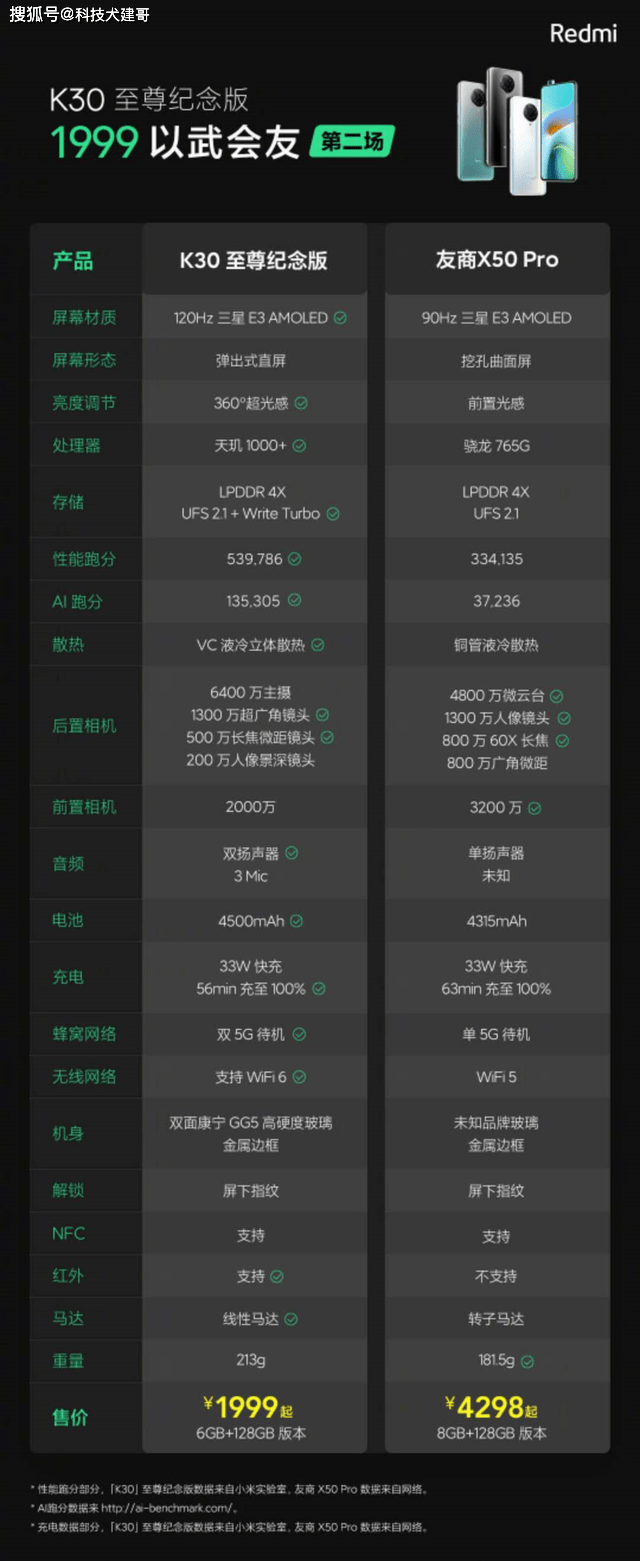The width and height of the screenshot is (640, 1561).
Task: Click the ¥1999 price text
Action: 247,1407
